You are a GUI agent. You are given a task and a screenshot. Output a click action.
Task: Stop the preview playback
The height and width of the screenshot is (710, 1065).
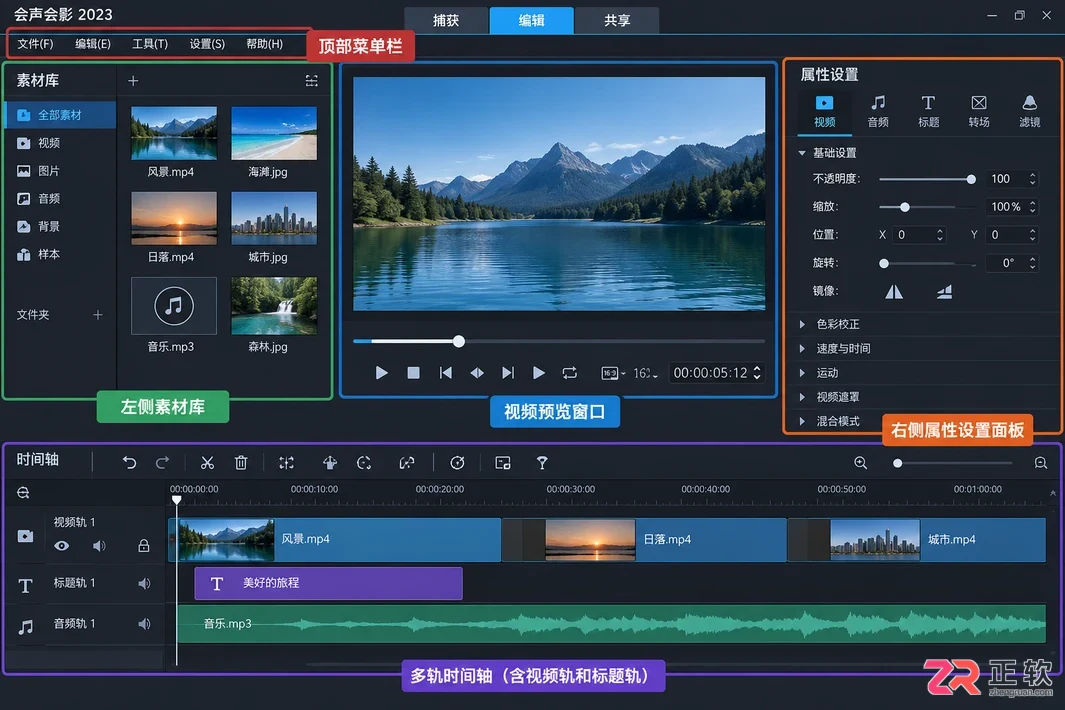[x=413, y=373]
